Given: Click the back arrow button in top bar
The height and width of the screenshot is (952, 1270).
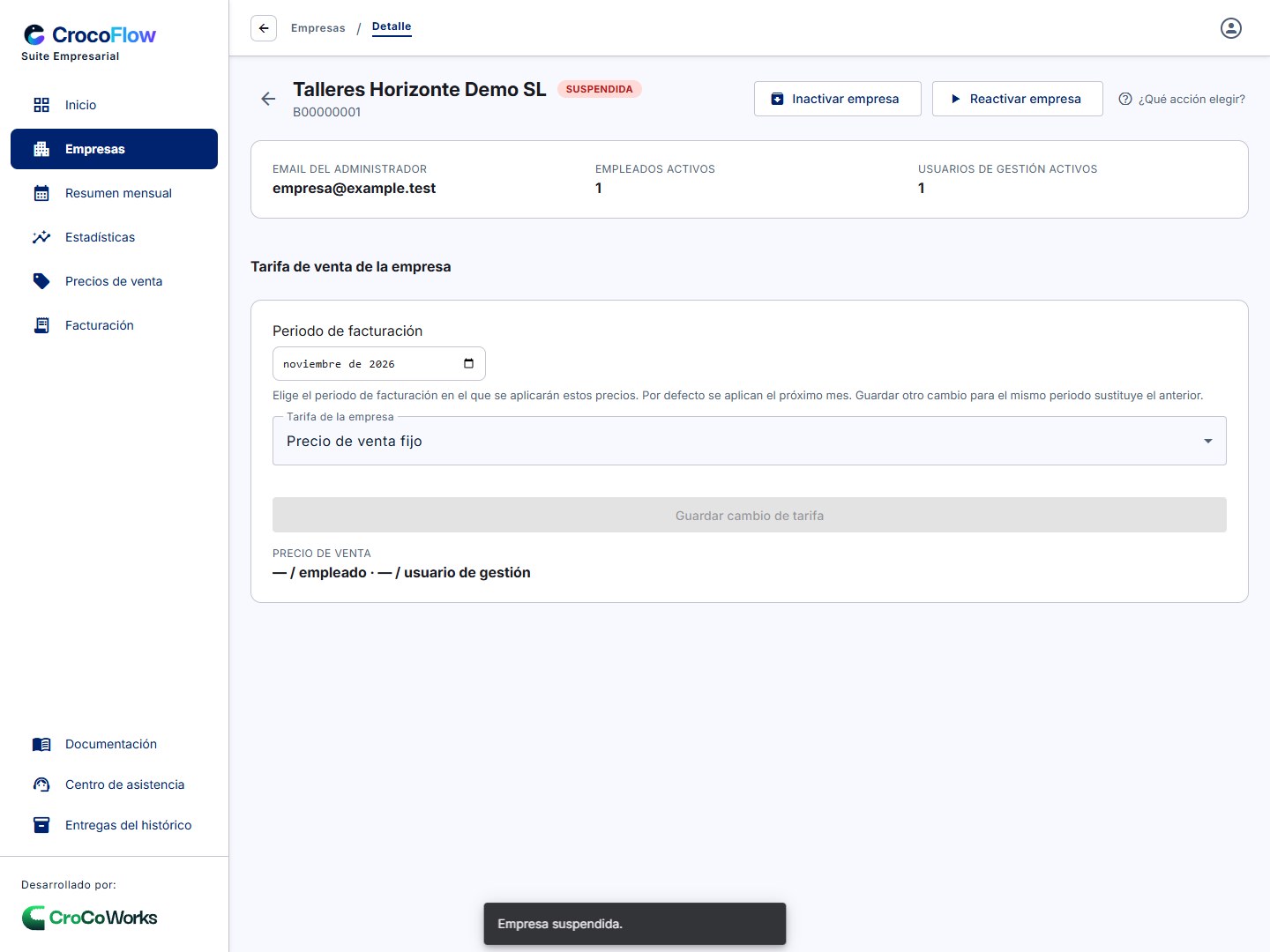Looking at the screenshot, I should [264, 28].
